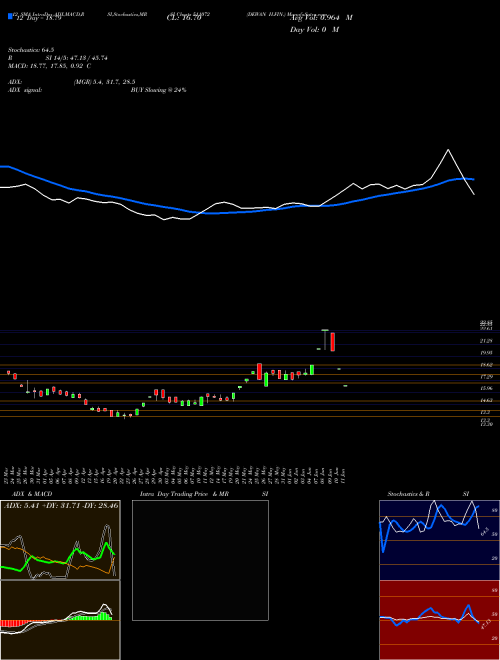Click the ADX & MACD panel title

pos(32,494)
